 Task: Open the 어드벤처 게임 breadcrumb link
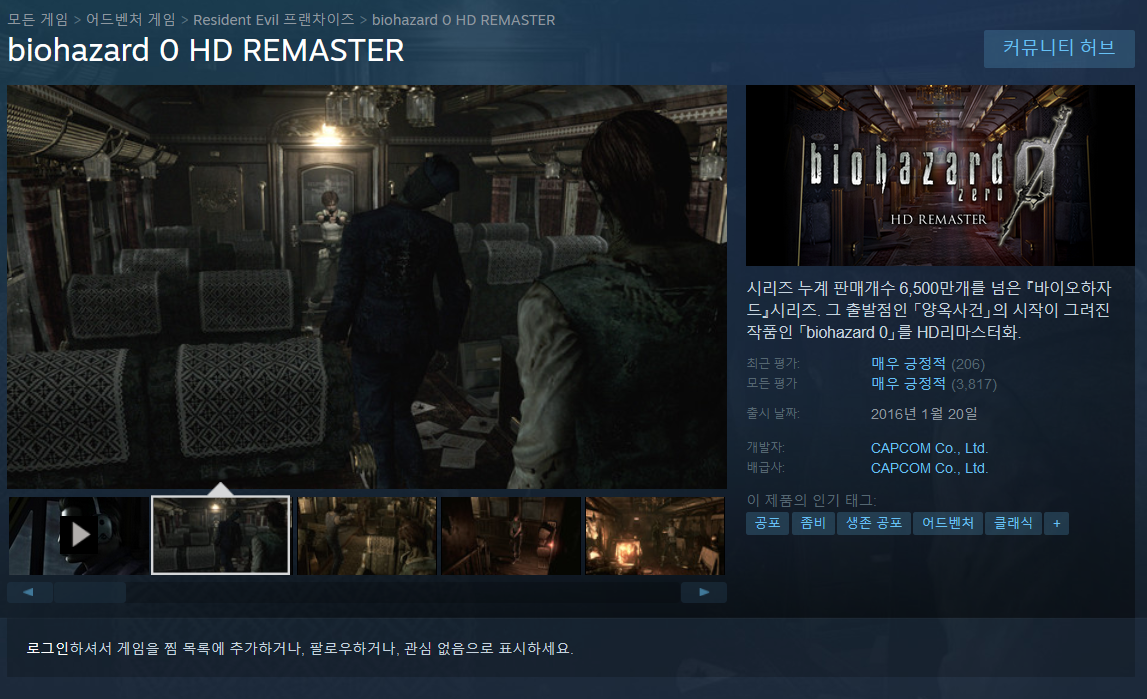(x=131, y=20)
